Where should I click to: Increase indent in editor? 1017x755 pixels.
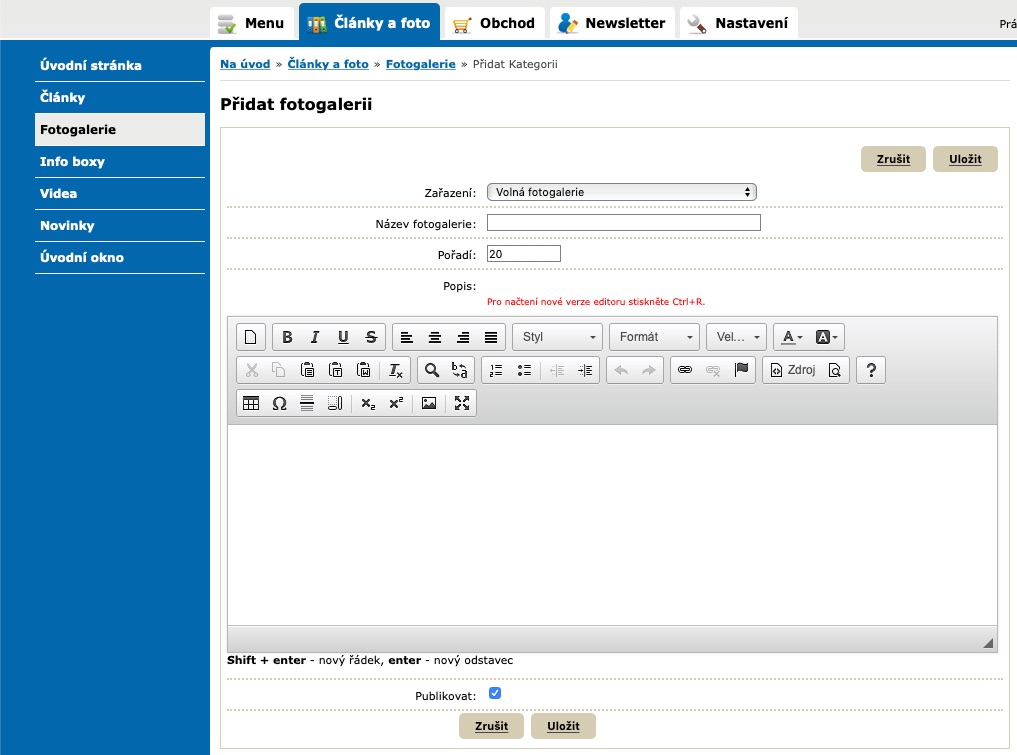pyautogui.click(x=585, y=370)
